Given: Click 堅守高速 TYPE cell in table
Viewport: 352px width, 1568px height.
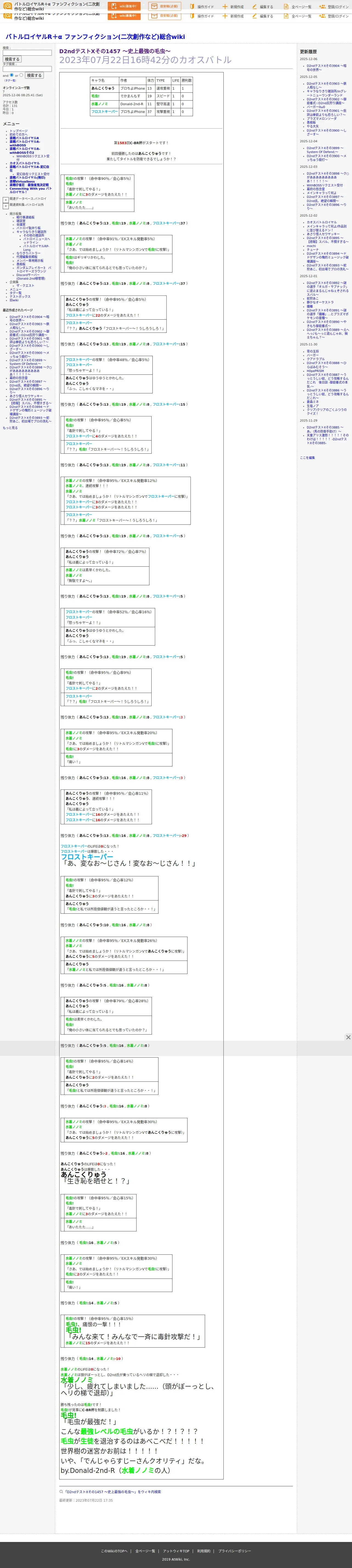Looking at the screenshot, I should [x=163, y=104].
